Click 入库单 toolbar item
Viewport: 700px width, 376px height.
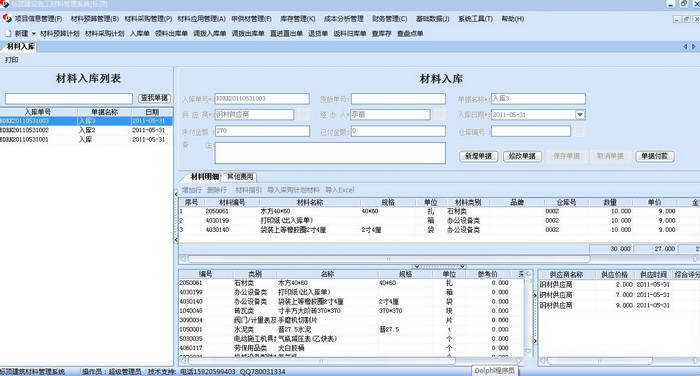pyautogui.click(x=140, y=33)
